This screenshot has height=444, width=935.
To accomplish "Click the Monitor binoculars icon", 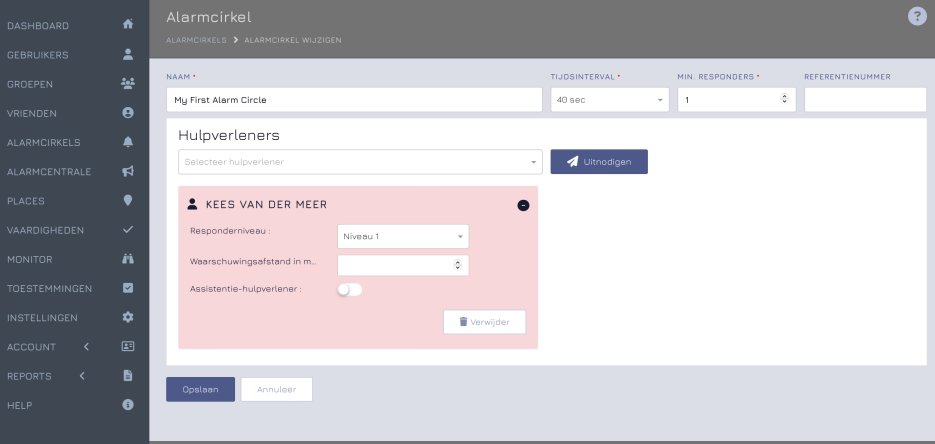I will (x=127, y=259).
